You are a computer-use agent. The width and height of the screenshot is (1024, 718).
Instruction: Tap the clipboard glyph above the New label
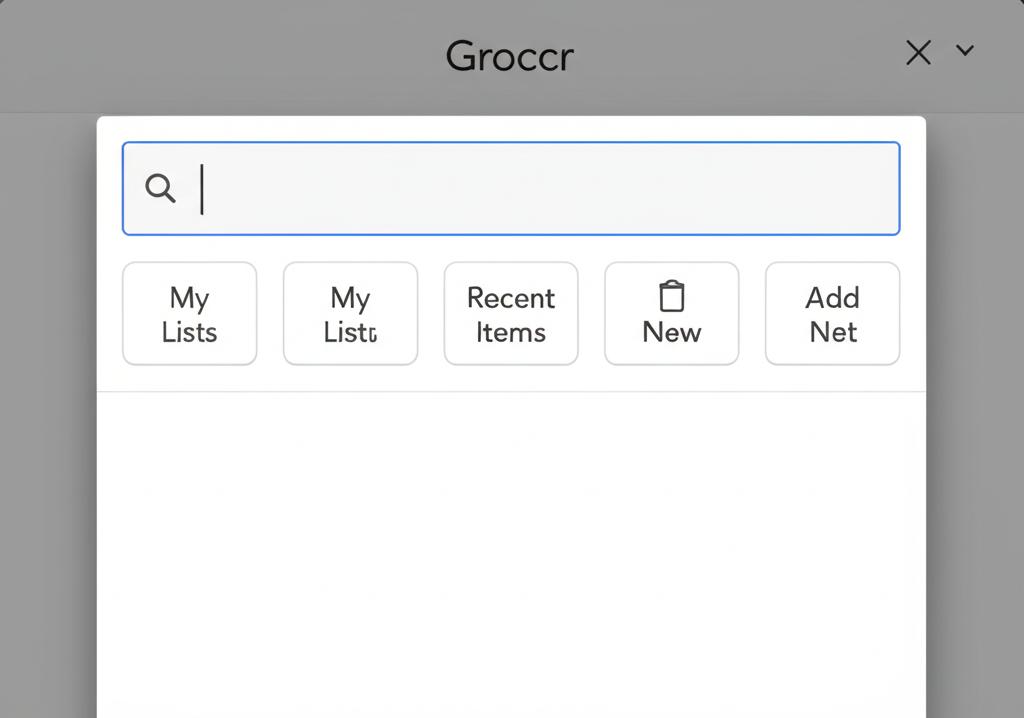tap(671, 296)
